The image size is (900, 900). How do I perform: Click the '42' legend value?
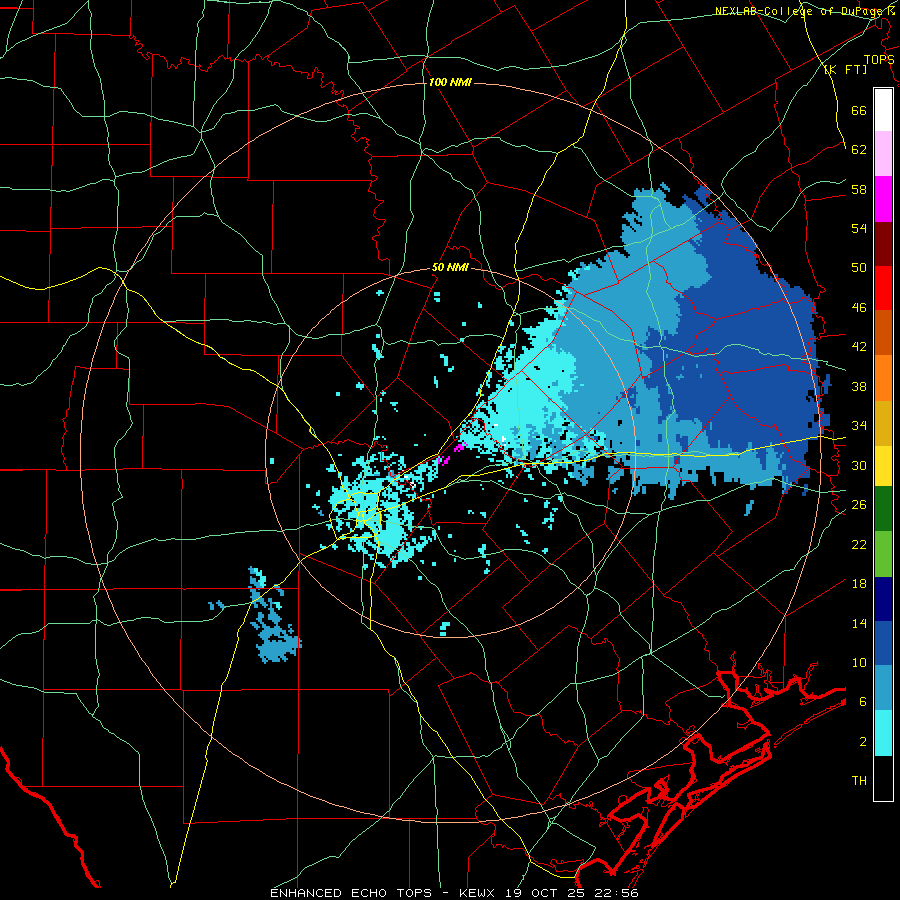coord(859,347)
